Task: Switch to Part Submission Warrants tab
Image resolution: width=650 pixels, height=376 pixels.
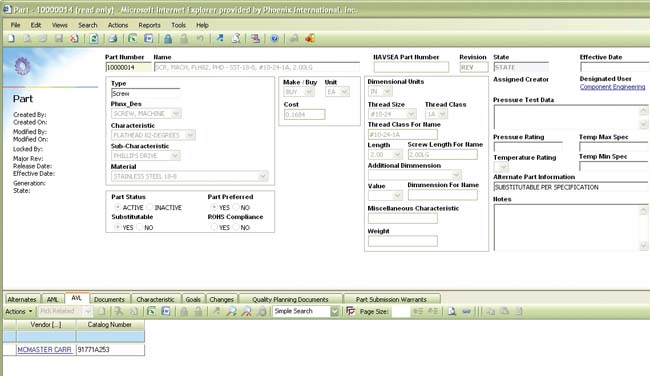Action: 391,299
